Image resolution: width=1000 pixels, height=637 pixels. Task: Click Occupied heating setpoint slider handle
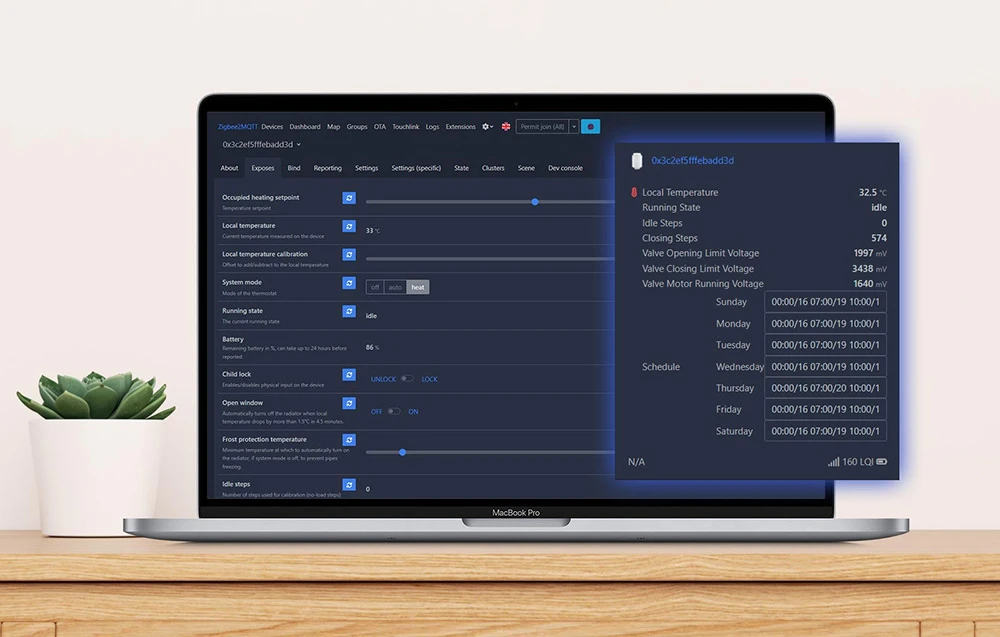point(535,202)
